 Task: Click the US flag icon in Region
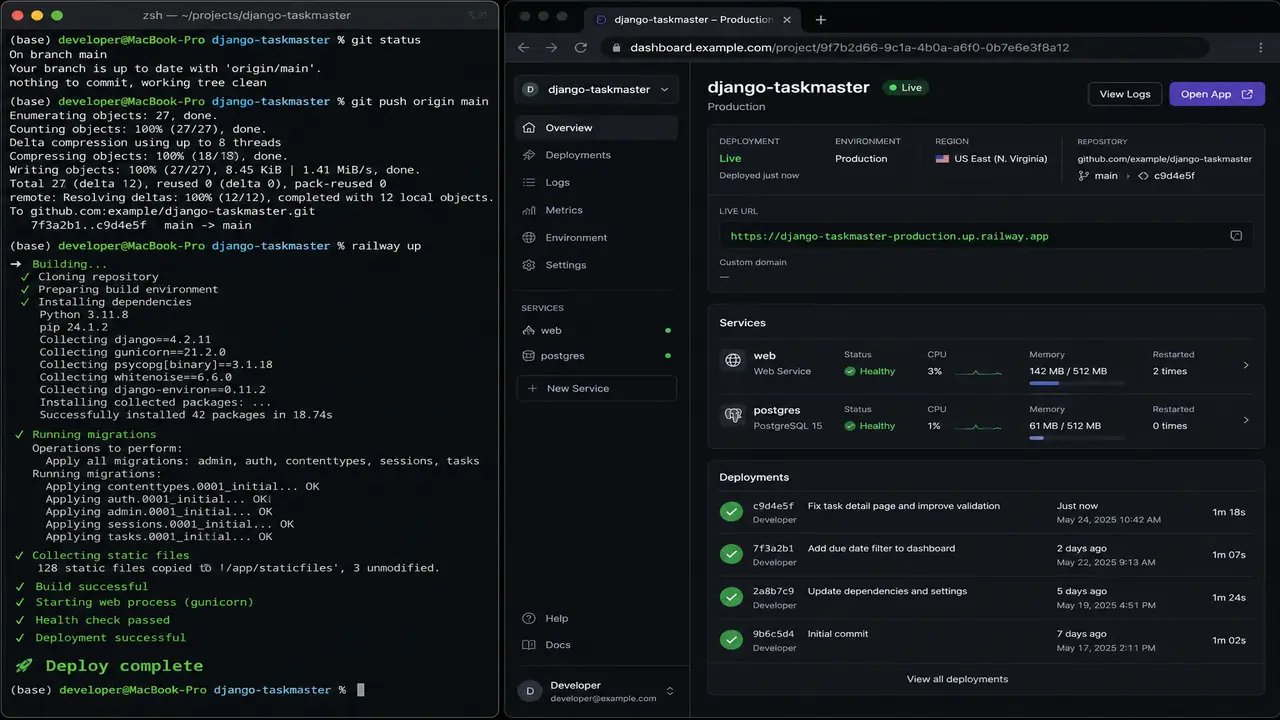(x=942, y=159)
